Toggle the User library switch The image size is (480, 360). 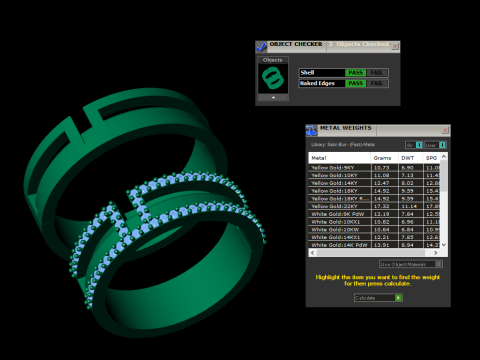(x=435, y=145)
